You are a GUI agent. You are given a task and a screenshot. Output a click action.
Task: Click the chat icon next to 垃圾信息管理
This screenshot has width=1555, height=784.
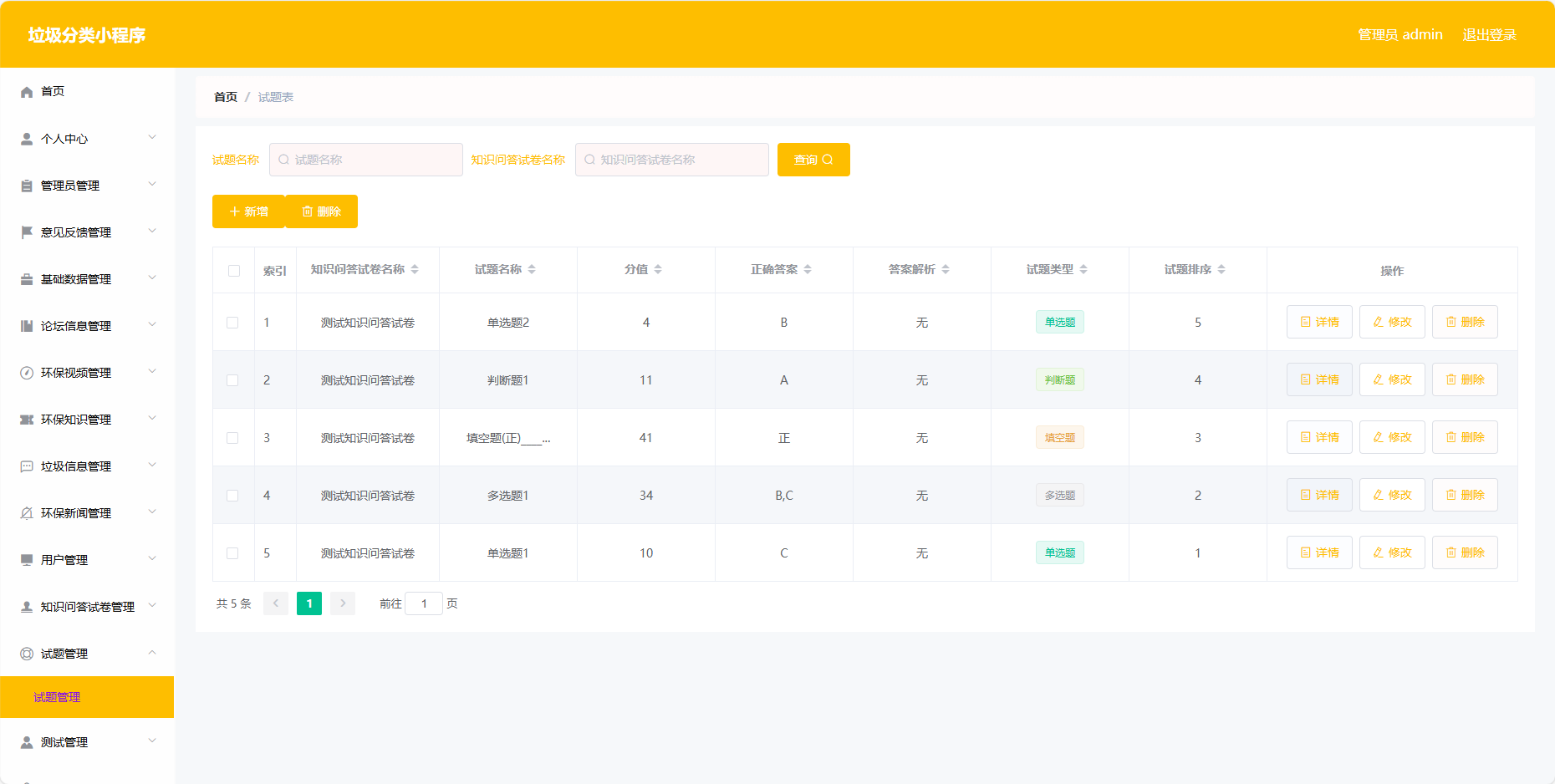pos(27,466)
